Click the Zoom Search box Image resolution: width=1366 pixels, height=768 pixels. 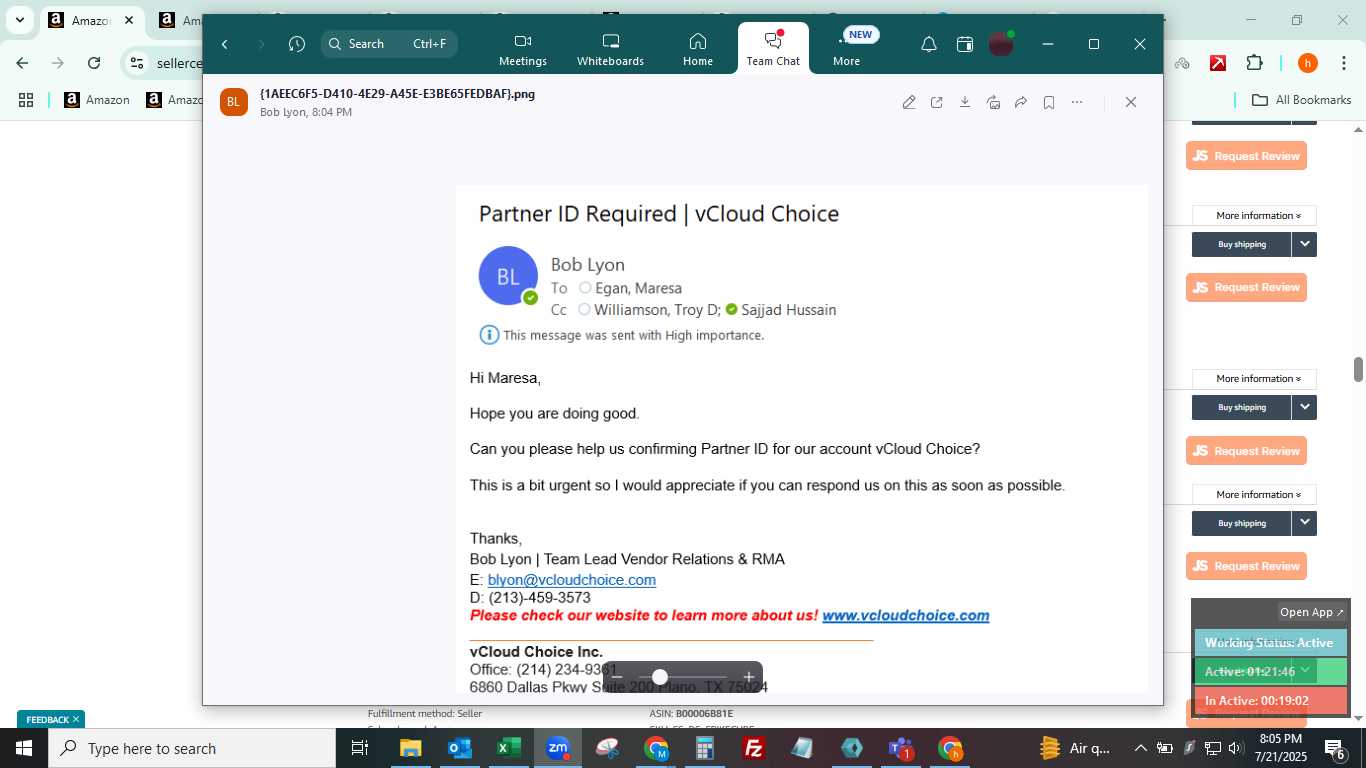(x=390, y=44)
